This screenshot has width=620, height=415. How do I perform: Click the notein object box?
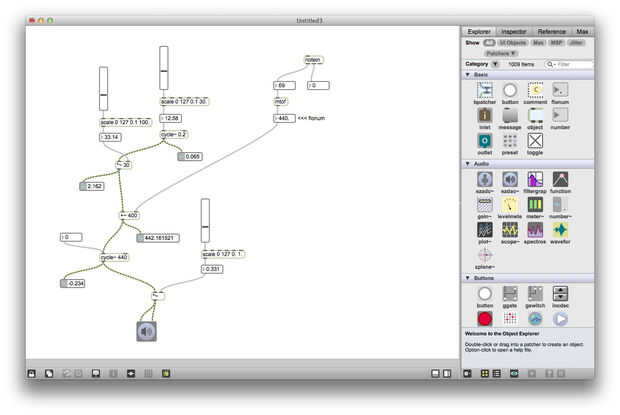(x=314, y=60)
